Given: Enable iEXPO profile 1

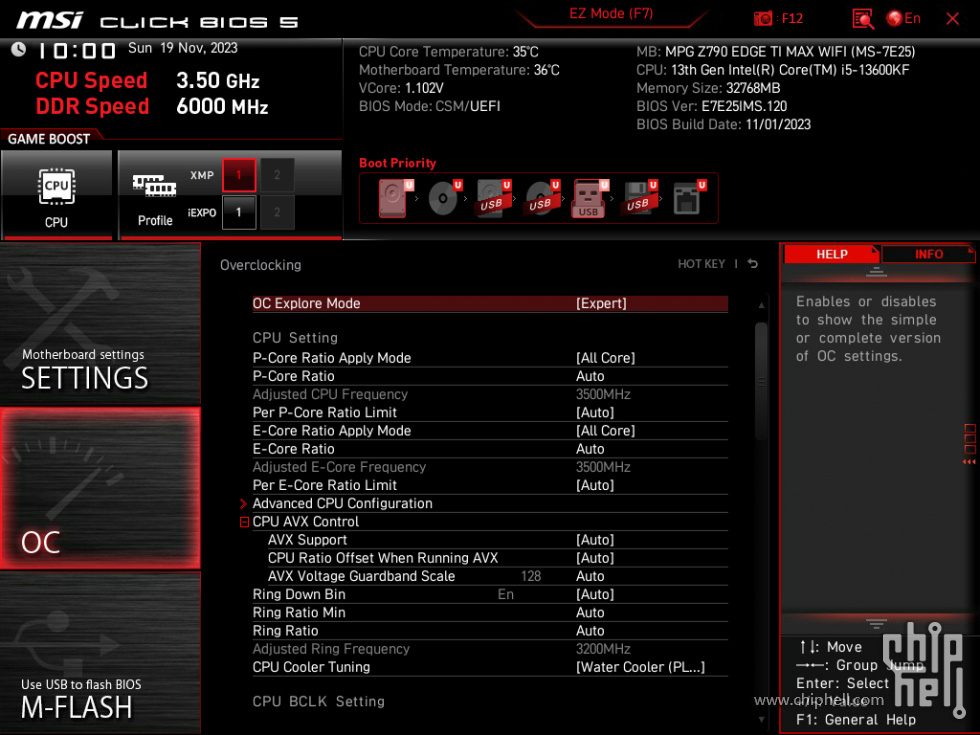Looking at the screenshot, I should coord(239,212).
